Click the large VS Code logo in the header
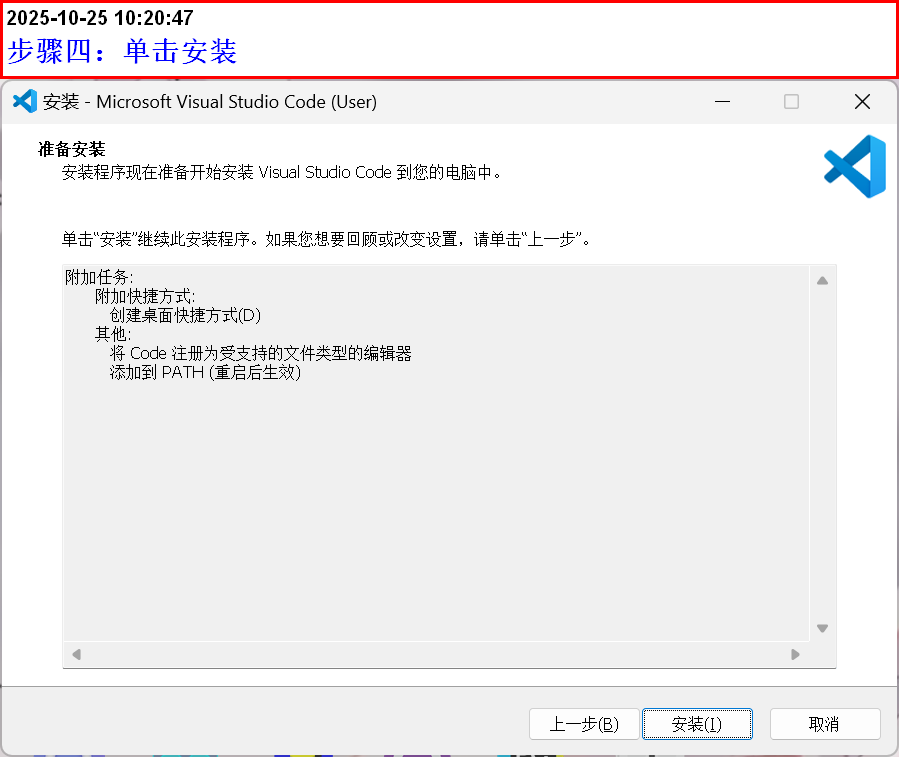 point(855,166)
